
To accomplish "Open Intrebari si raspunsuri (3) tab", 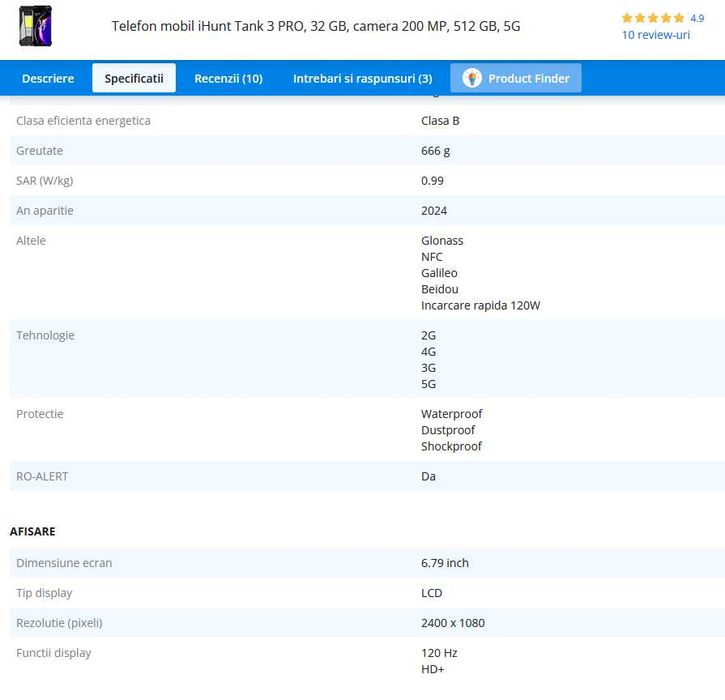I will click(362, 78).
